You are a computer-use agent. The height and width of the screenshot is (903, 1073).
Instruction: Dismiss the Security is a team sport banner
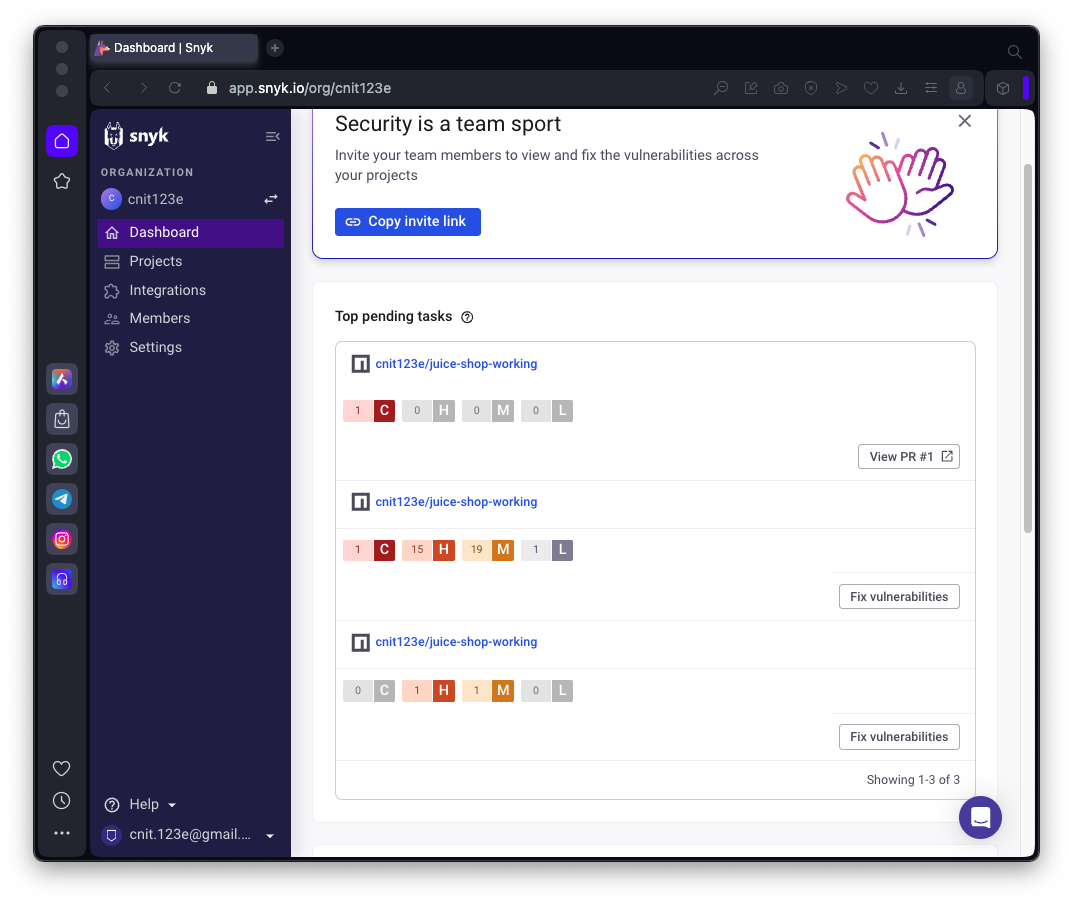964,121
